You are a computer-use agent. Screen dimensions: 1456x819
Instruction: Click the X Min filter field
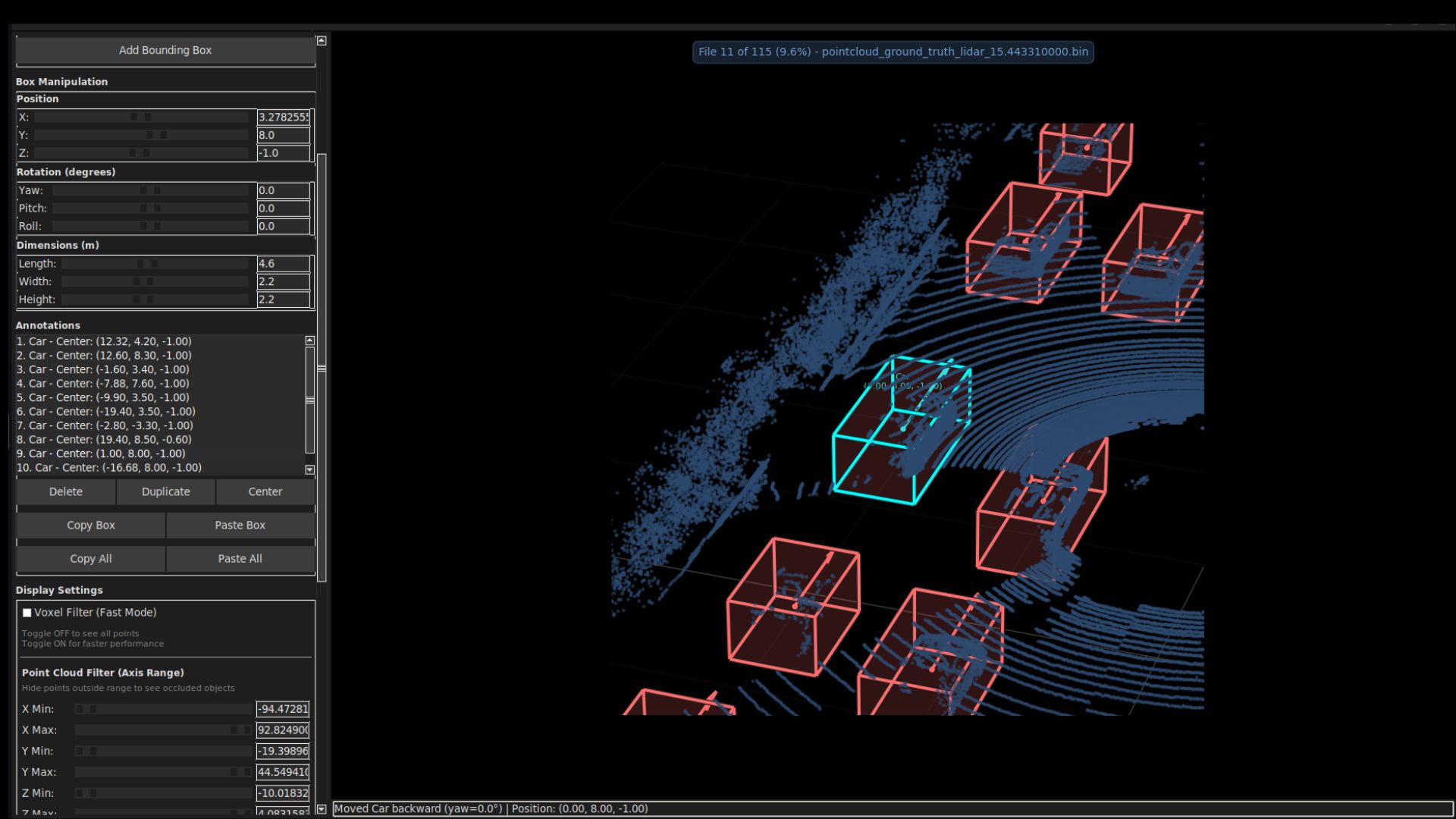coord(282,709)
